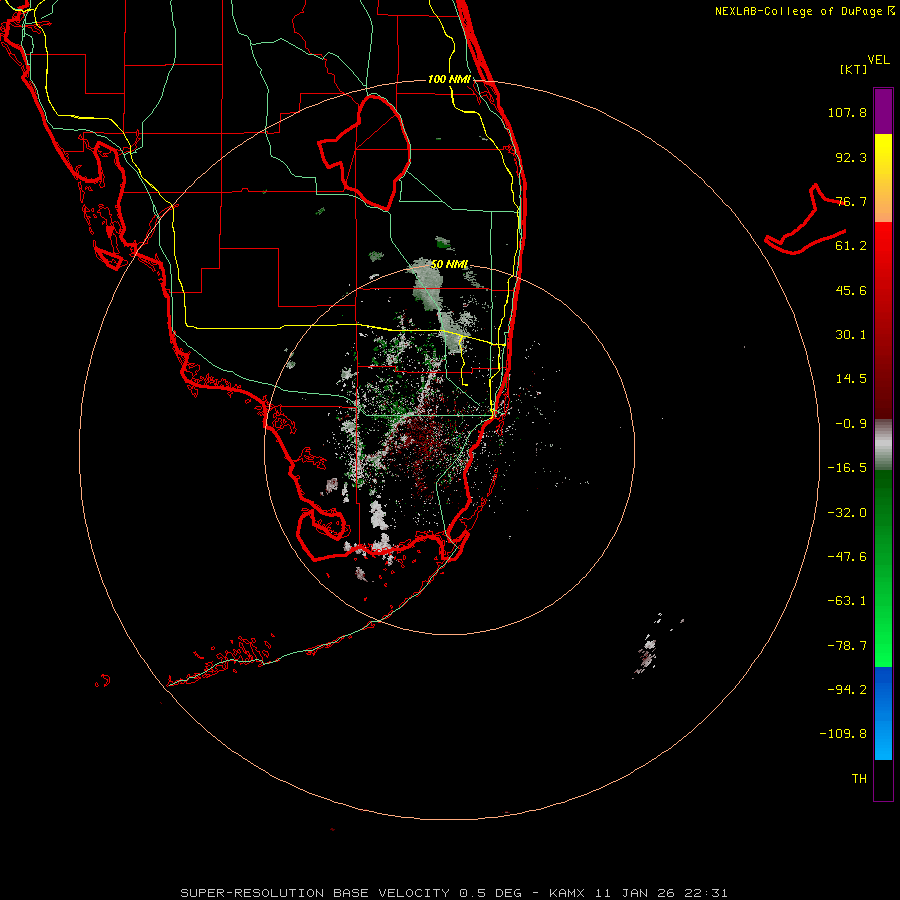Screen dimensions: 900x900
Task: Click the 45.6 velocity scale value
Action: 851,290
